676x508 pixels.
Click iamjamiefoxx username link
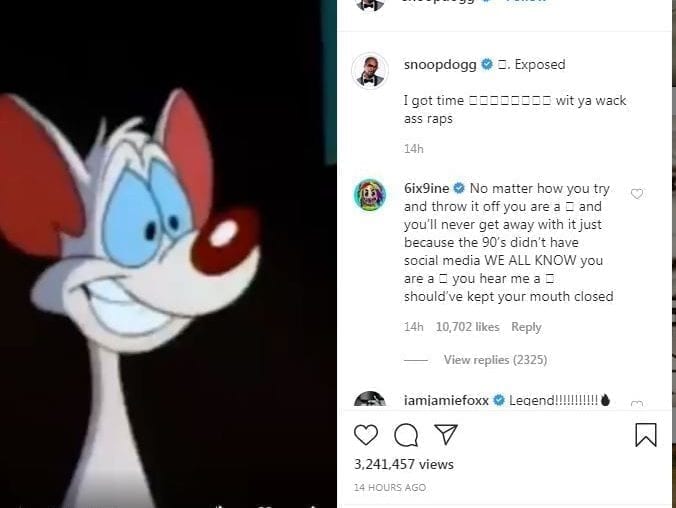click(446, 400)
